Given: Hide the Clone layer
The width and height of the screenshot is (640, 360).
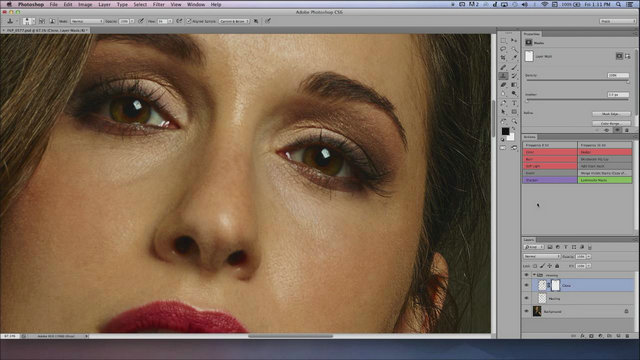Looking at the screenshot, I should (x=527, y=285).
